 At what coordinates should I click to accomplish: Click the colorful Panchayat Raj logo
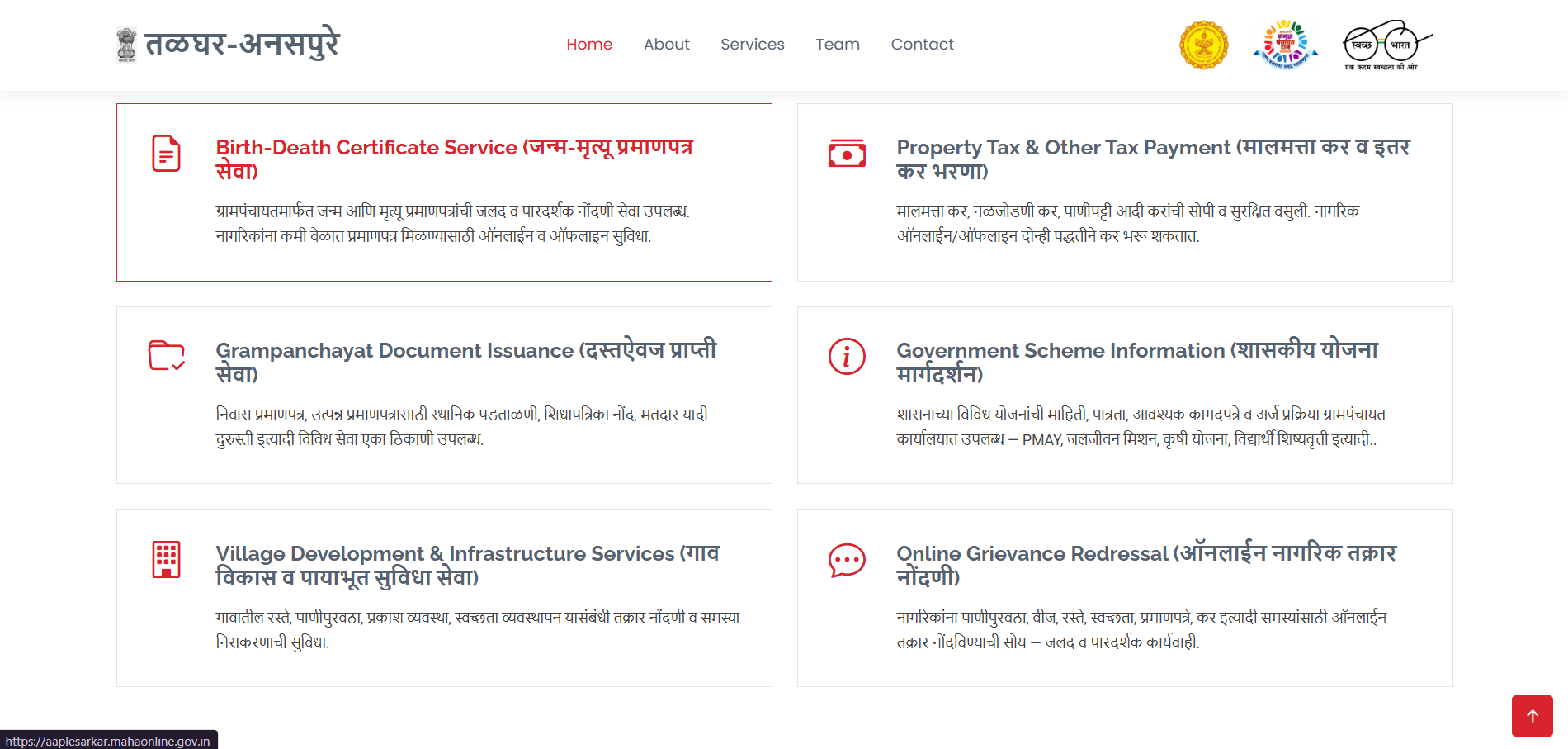[x=1285, y=45]
